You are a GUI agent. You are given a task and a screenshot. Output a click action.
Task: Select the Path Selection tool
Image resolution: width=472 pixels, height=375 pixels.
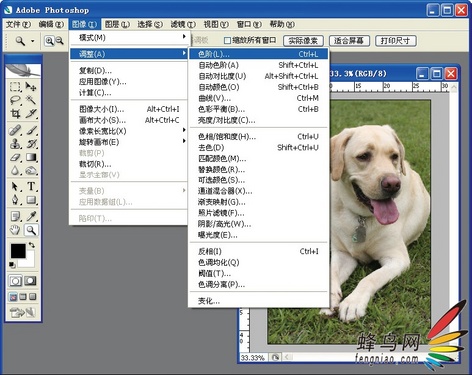point(15,186)
